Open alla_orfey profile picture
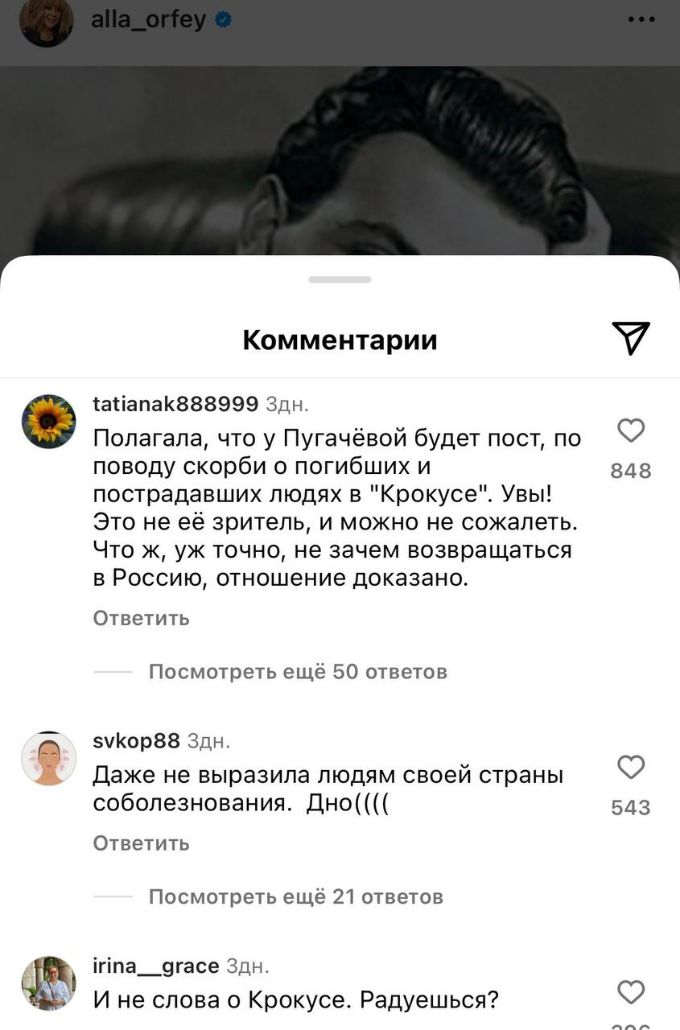This screenshot has width=680, height=1030. pyautogui.click(x=46, y=21)
